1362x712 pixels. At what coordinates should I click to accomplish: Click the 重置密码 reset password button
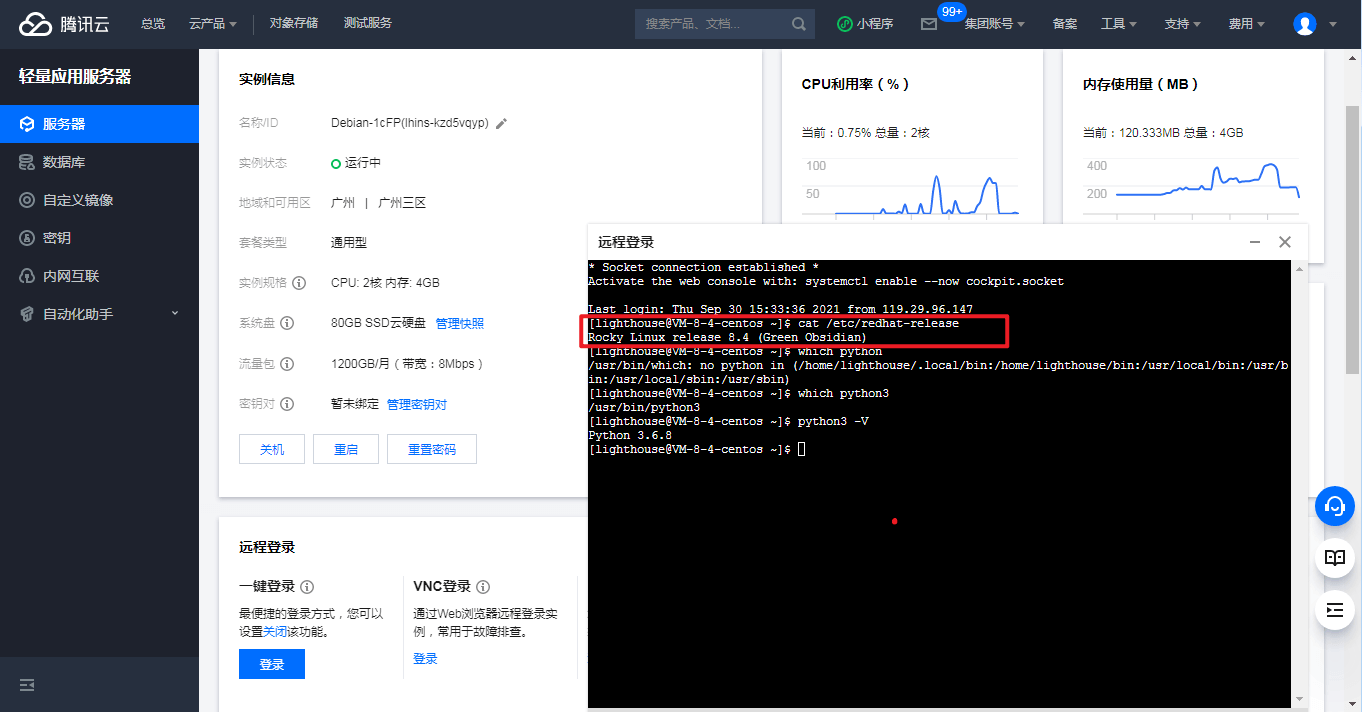click(x=432, y=449)
